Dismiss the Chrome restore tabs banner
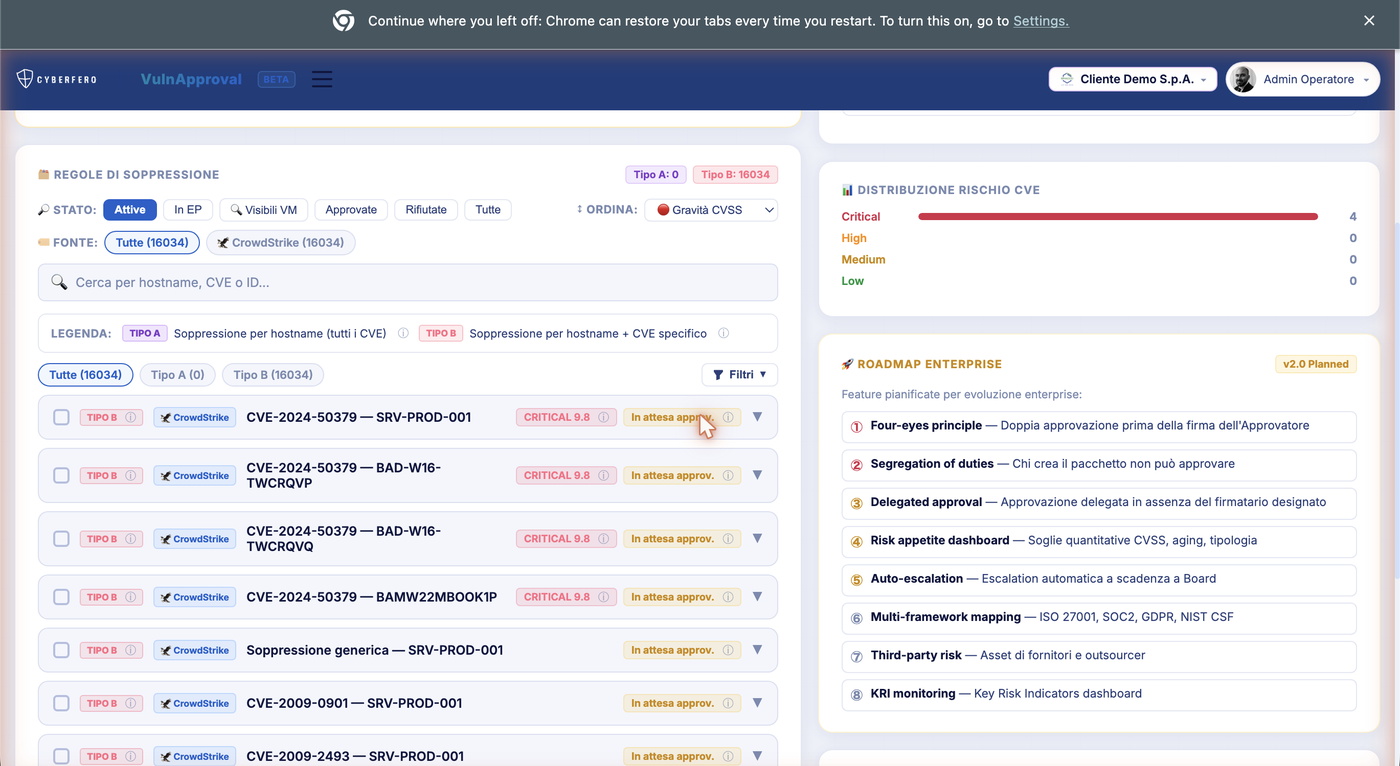This screenshot has width=1400, height=766. click(1369, 21)
